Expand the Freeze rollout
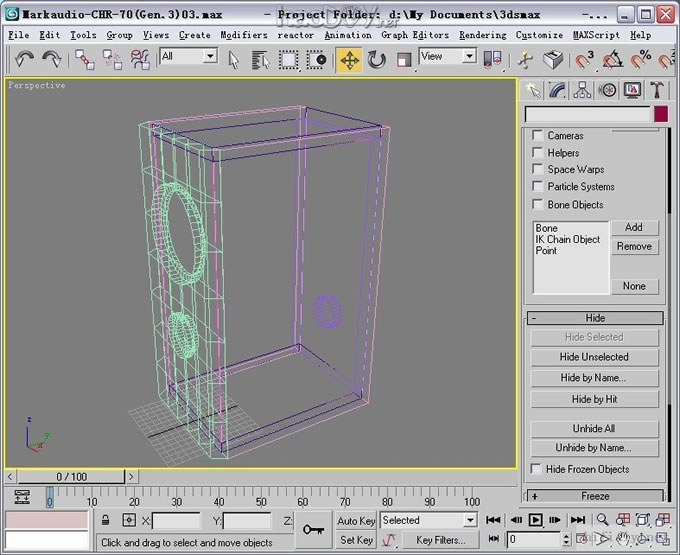680x555 pixels. (x=594, y=496)
